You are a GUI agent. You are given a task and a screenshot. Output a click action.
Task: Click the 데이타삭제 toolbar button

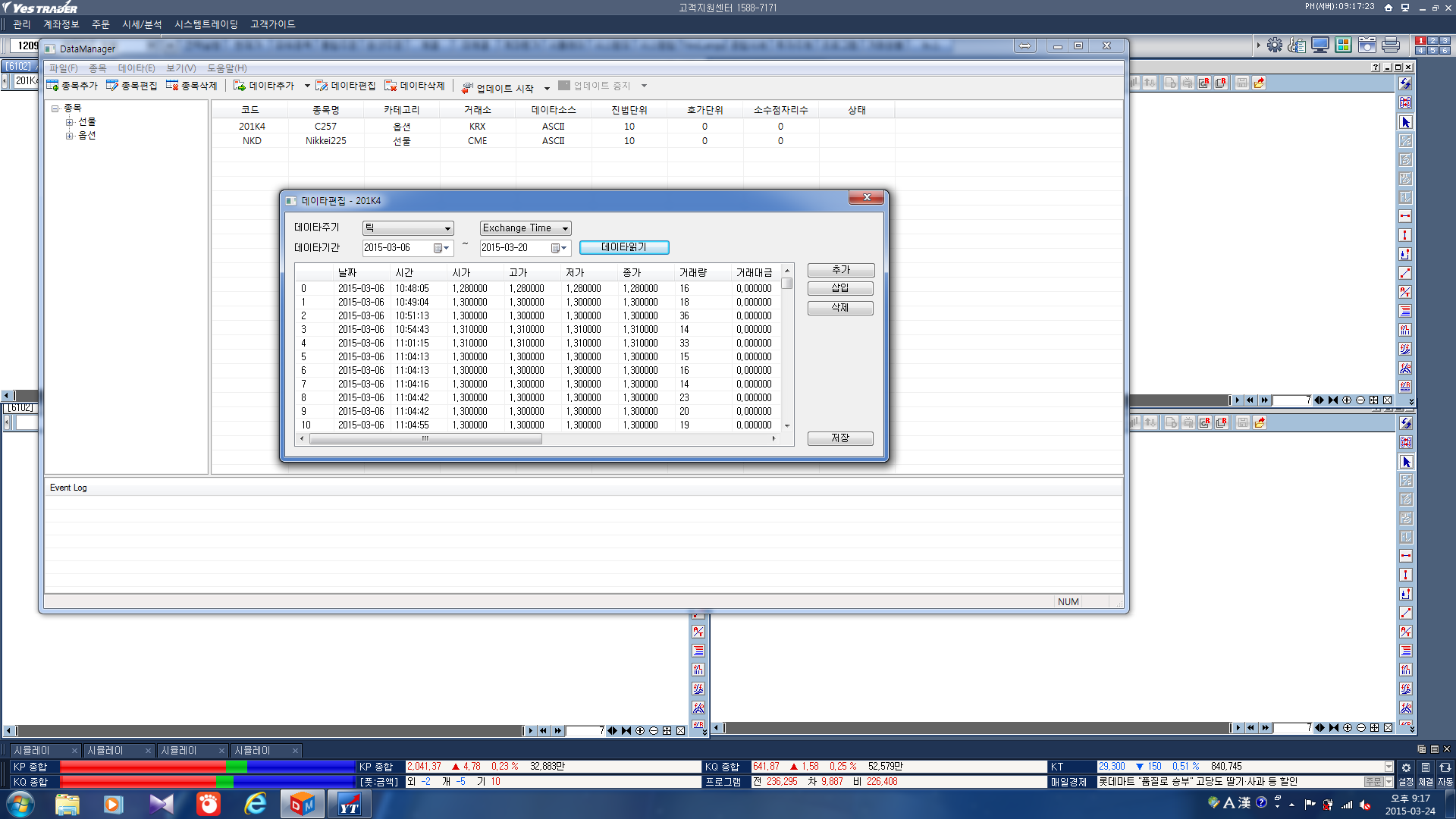click(x=414, y=86)
